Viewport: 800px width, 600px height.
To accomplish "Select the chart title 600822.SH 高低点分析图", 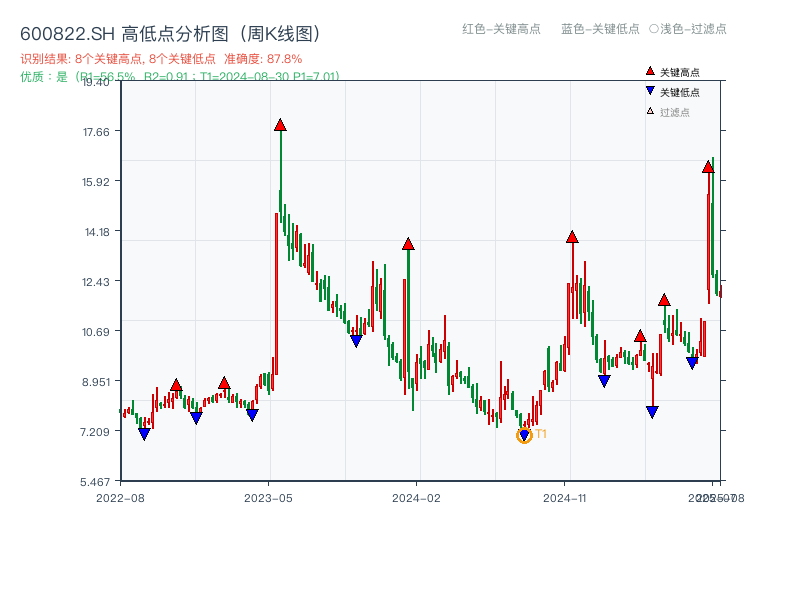I will point(170,32).
